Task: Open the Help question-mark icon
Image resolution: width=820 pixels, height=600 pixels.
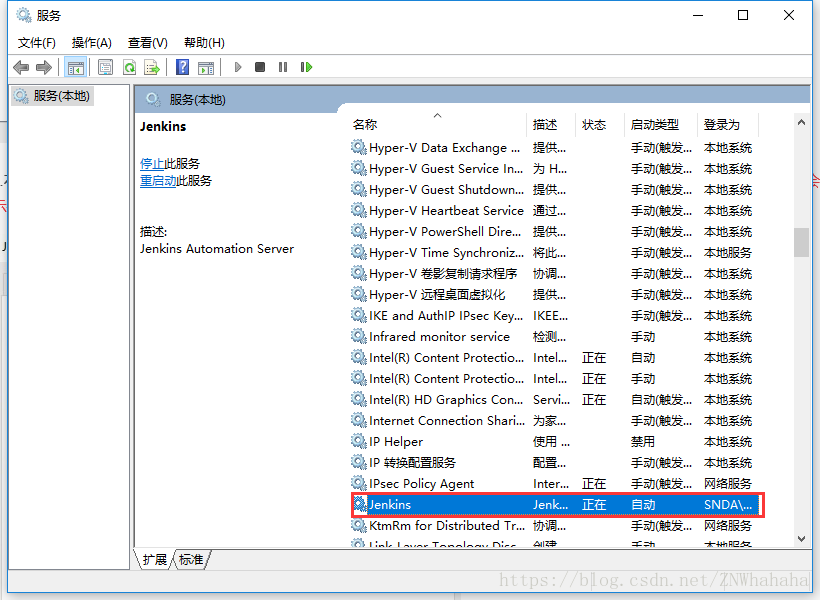Action: point(183,67)
